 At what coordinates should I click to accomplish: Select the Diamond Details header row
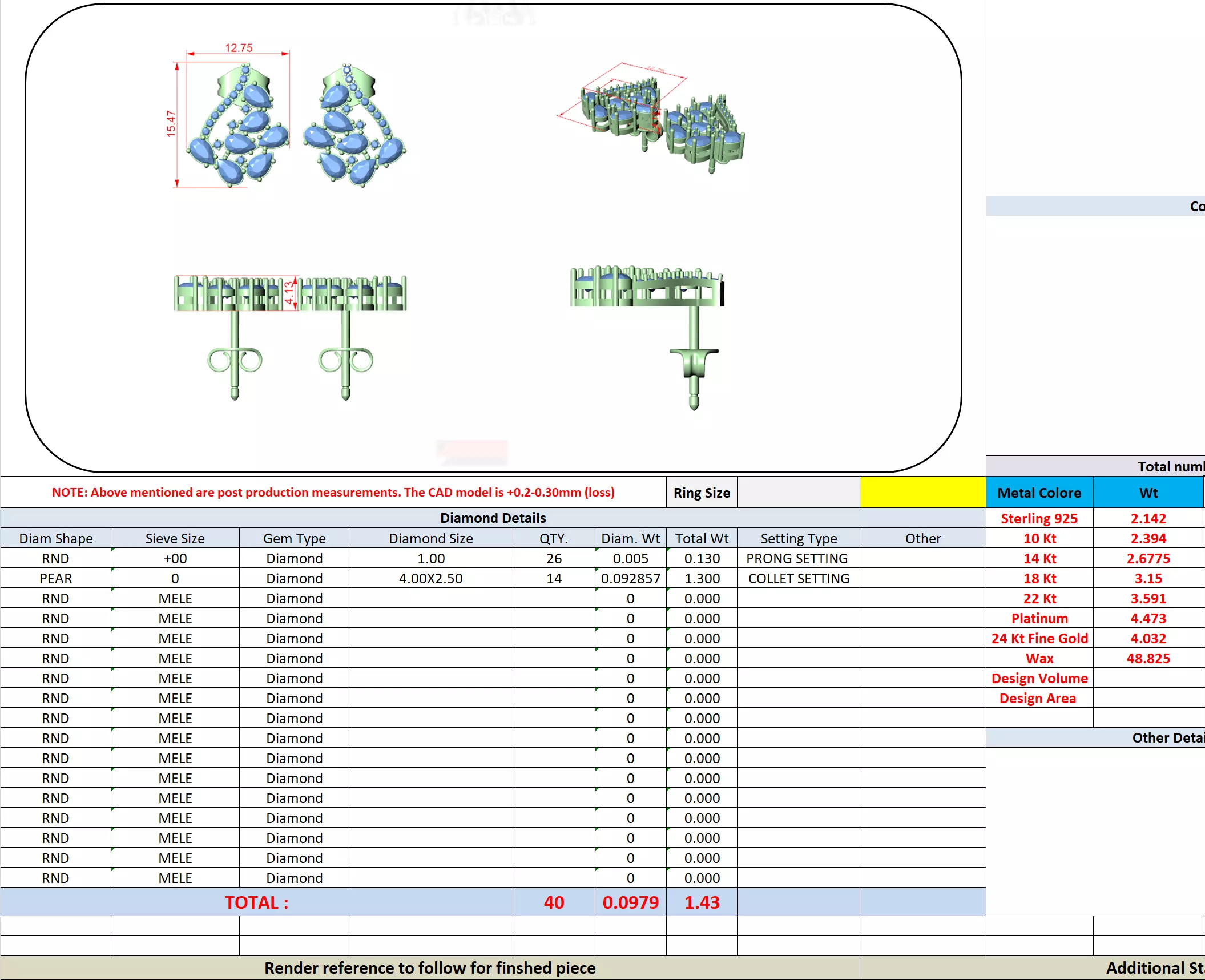pos(492,518)
